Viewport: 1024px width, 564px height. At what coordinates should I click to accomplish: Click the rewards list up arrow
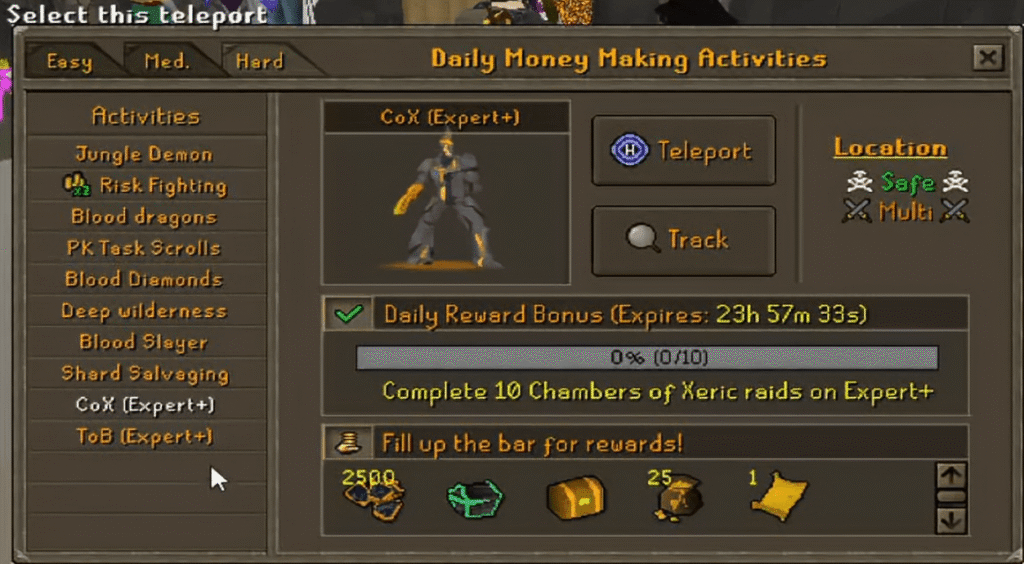pyautogui.click(x=951, y=476)
